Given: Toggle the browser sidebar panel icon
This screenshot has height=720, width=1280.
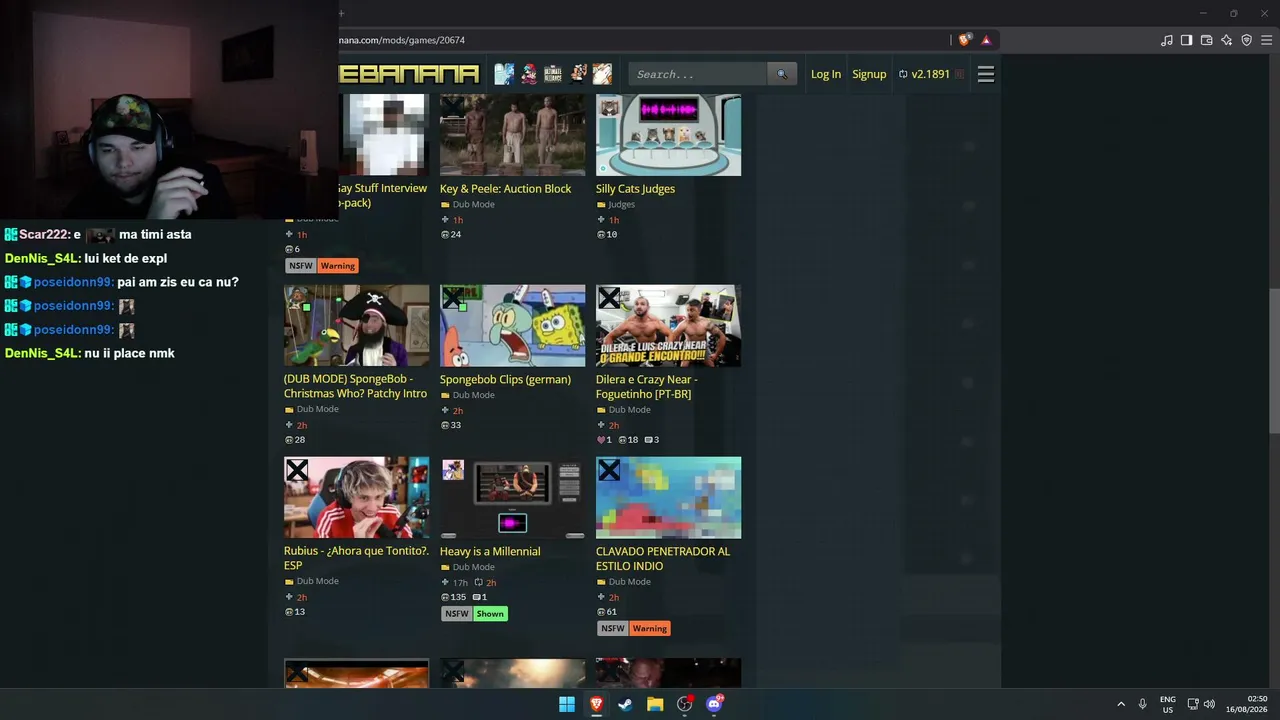Looking at the screenshot, I should tap(1186, 40).
